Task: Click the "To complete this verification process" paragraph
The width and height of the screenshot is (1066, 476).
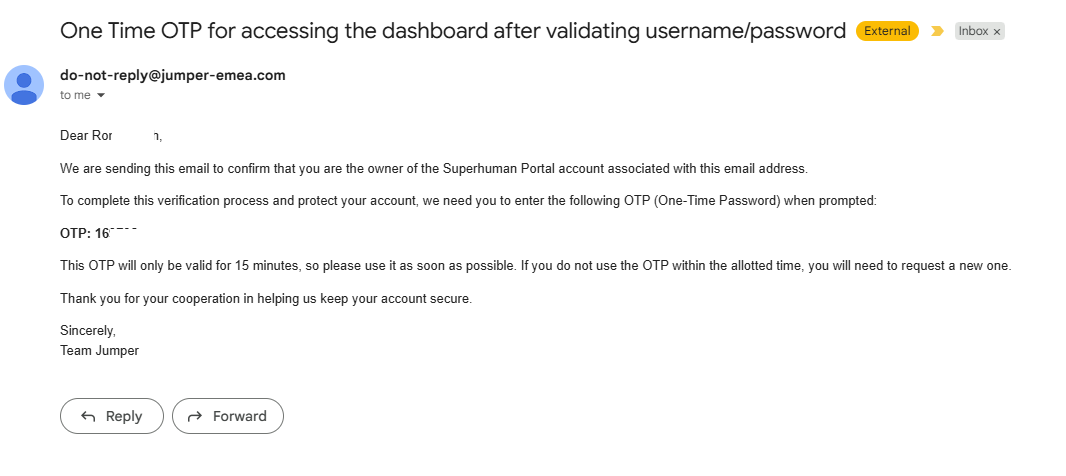Action: tap(468, 201)
